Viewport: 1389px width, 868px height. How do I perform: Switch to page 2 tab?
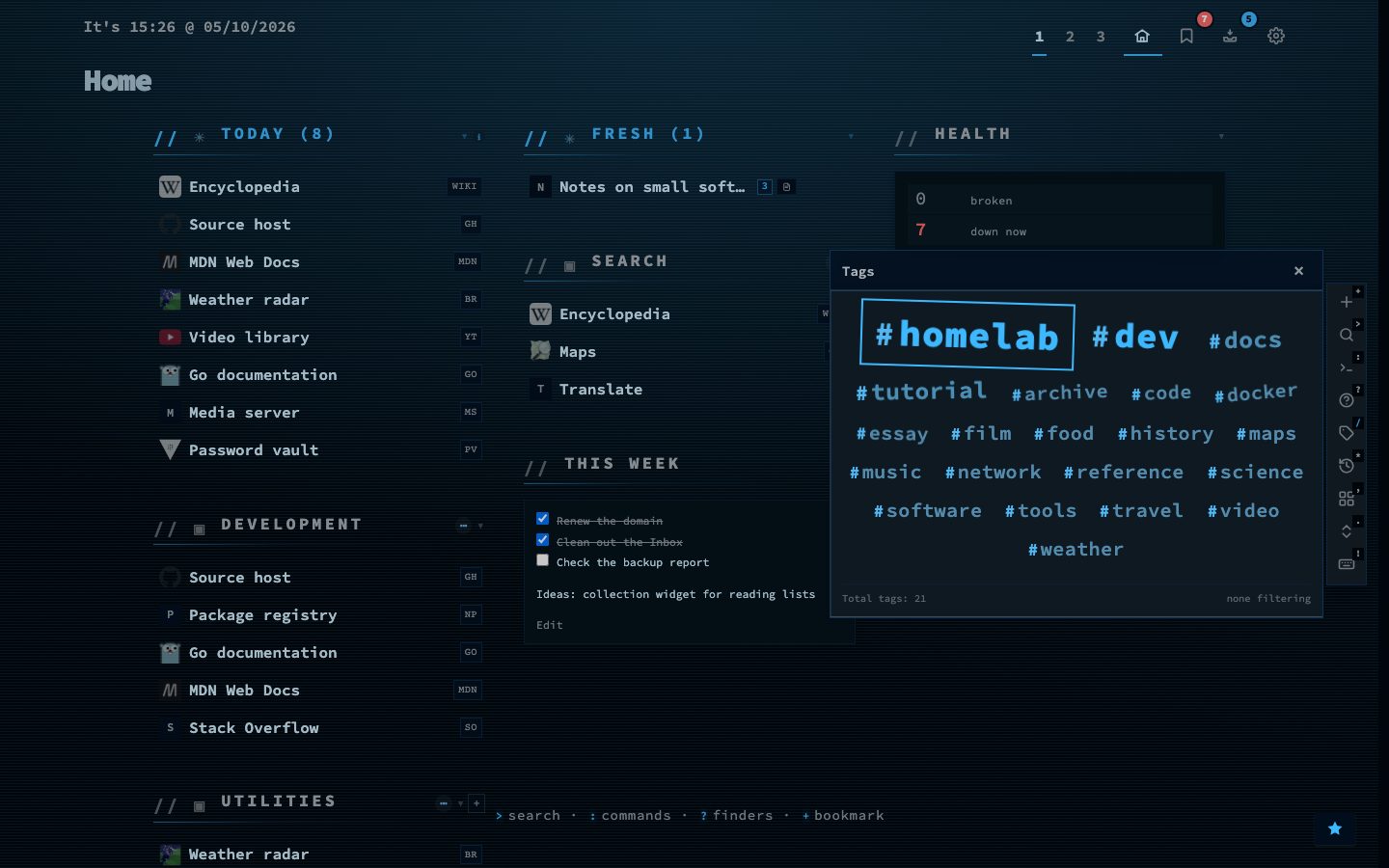click(x=1070, y=37)
